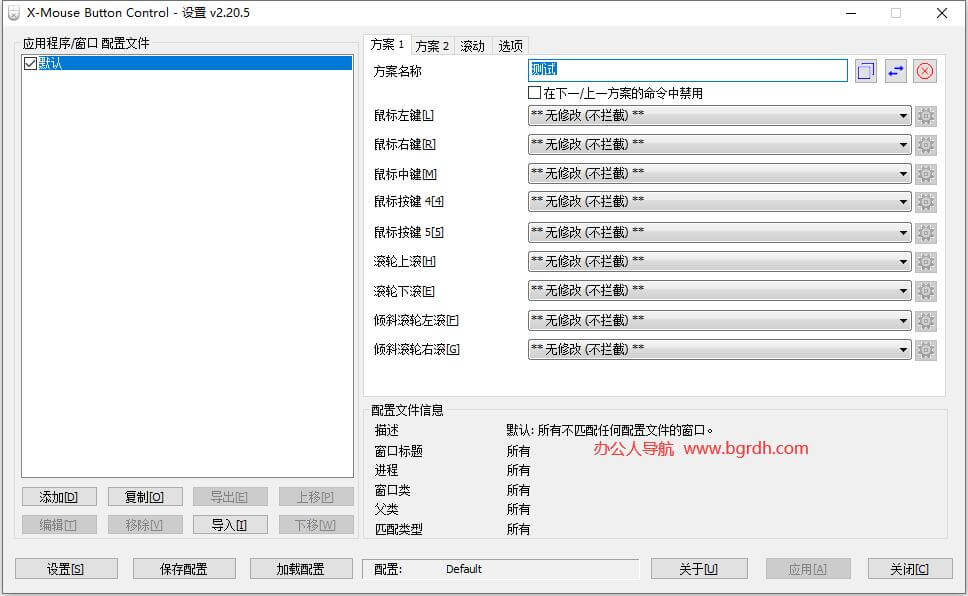Open the 滚轮下滚 action dropdown
968x596 pixels.
tap(718, 291)
